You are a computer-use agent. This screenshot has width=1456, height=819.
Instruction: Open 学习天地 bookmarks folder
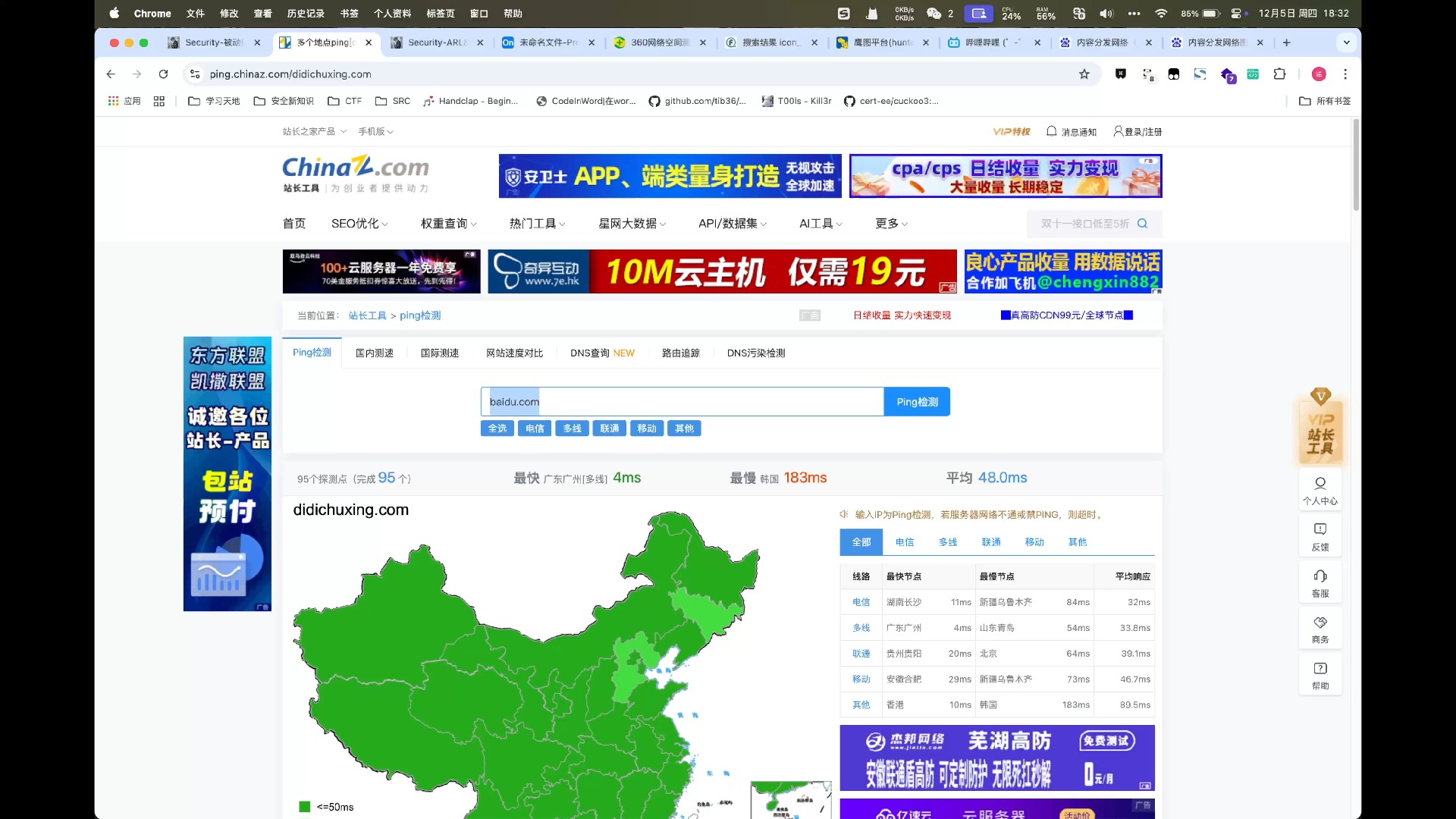[x=214, y=101]
